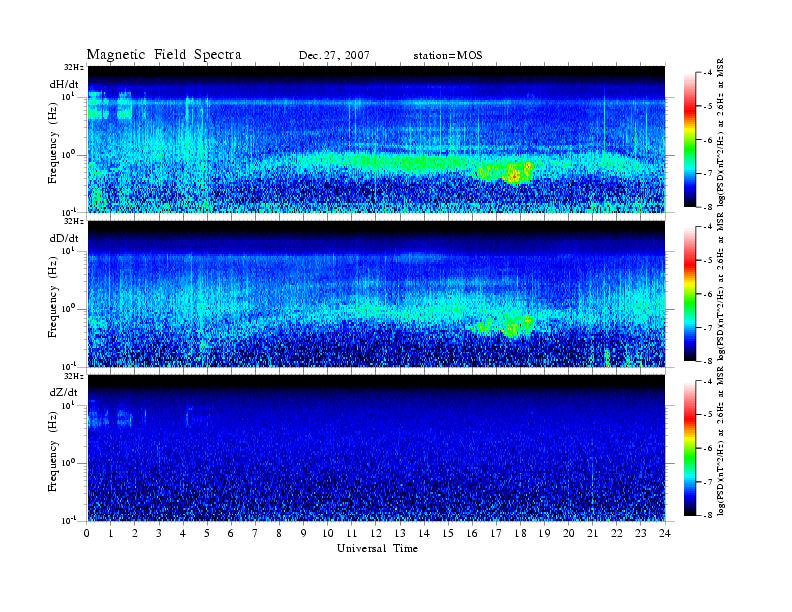
Task: Click the hour 2 tick label
Action: [x=135, y=533]
